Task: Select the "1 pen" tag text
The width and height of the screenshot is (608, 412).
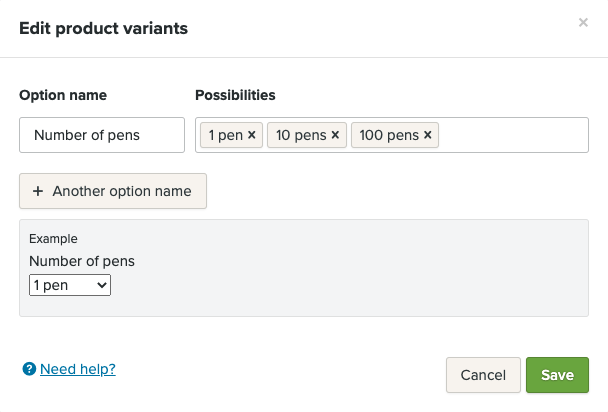Action: (225, 135)
